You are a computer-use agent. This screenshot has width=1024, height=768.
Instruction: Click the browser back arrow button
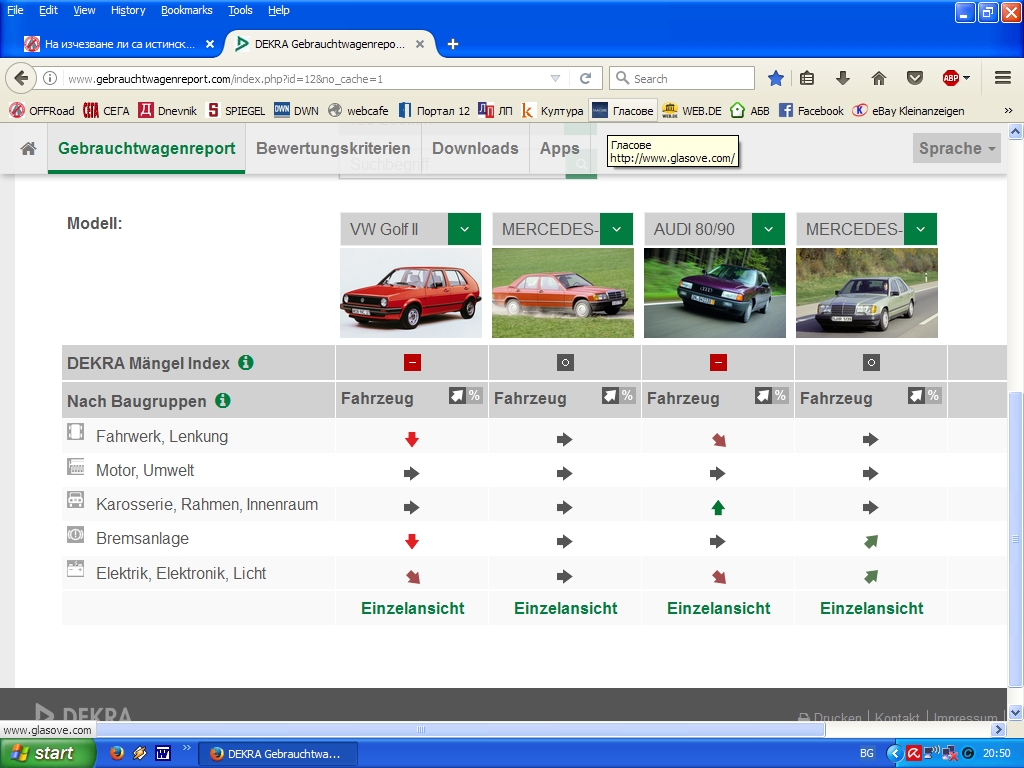21,78
